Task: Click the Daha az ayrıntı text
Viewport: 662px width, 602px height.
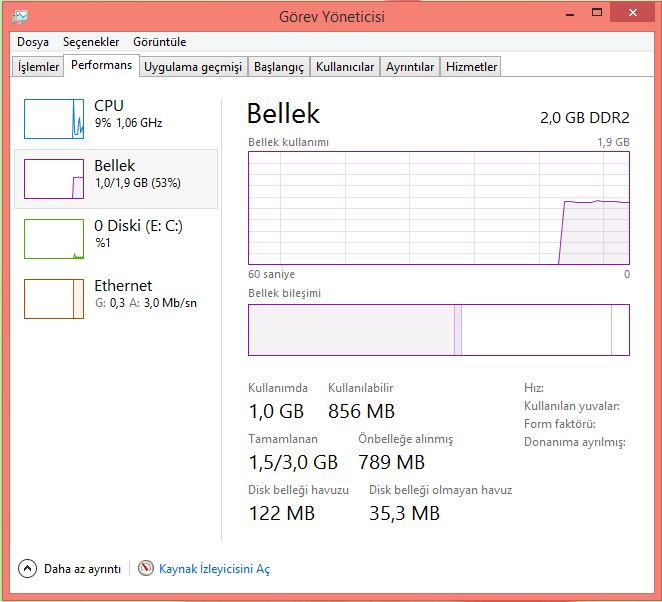Action: tap(82, 569)
